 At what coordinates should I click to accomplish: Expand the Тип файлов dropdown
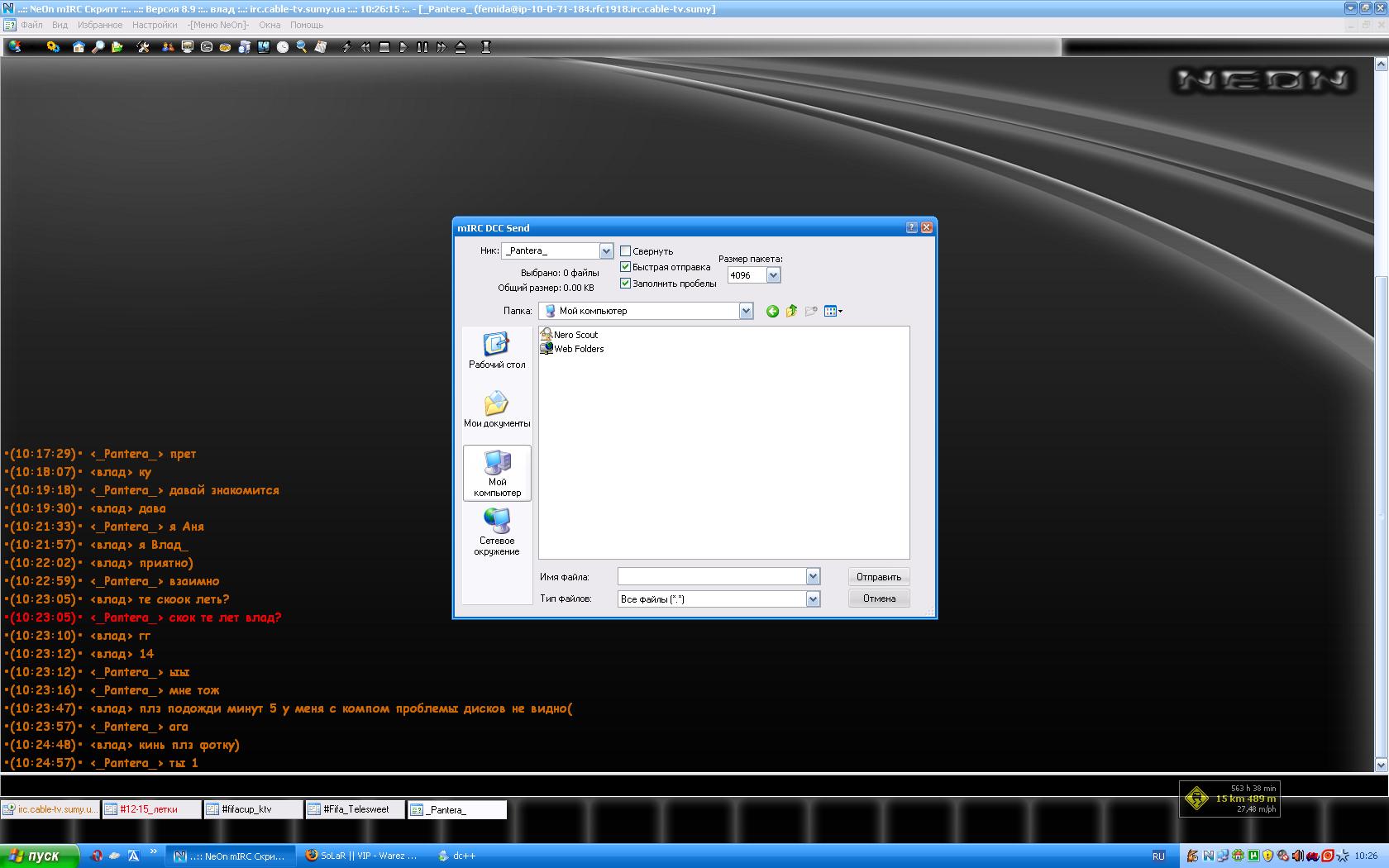tap(813, 599)
